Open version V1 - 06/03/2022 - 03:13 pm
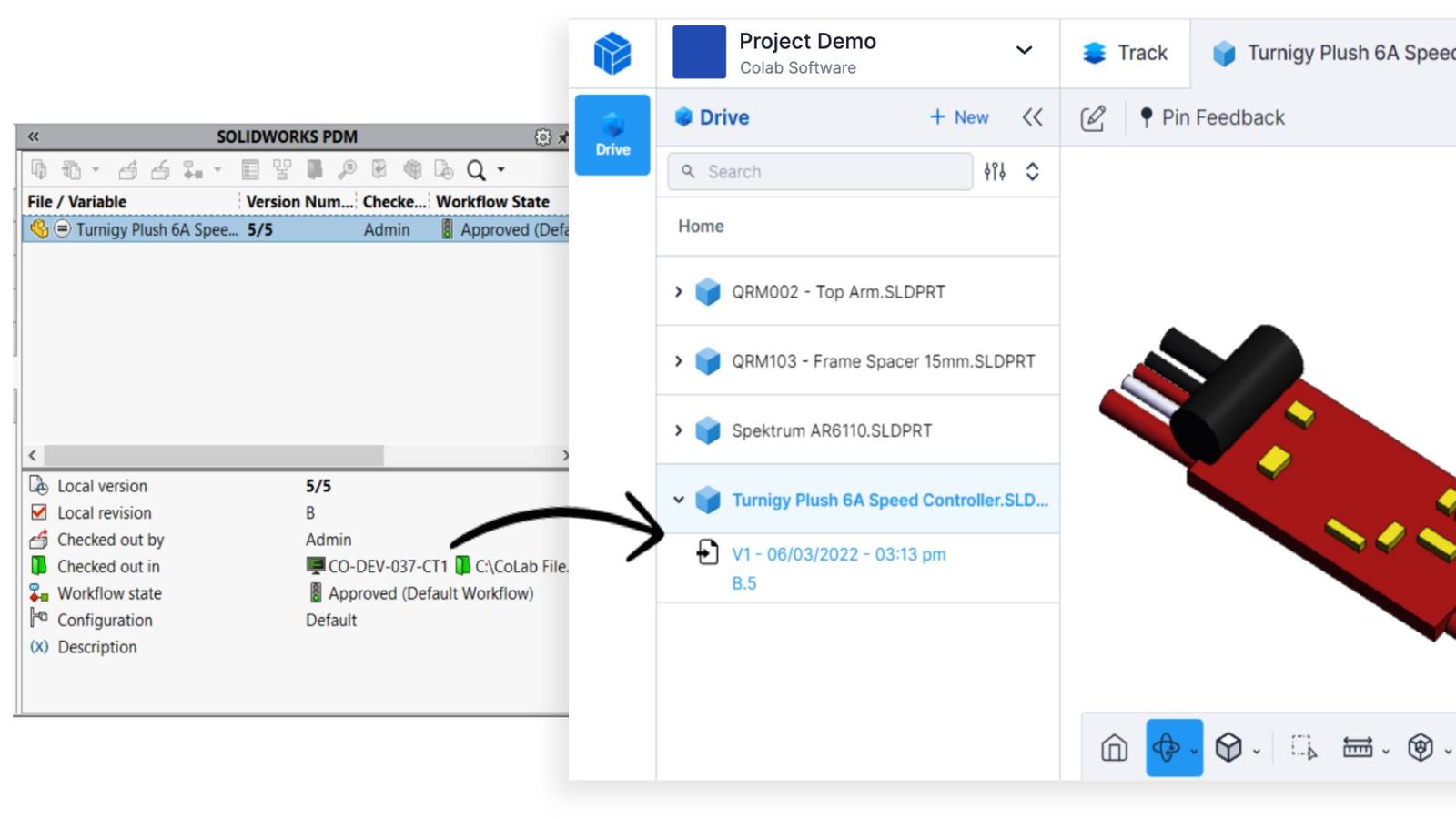1456x819 pixels. pyautogui.click(x=838, y=554)
